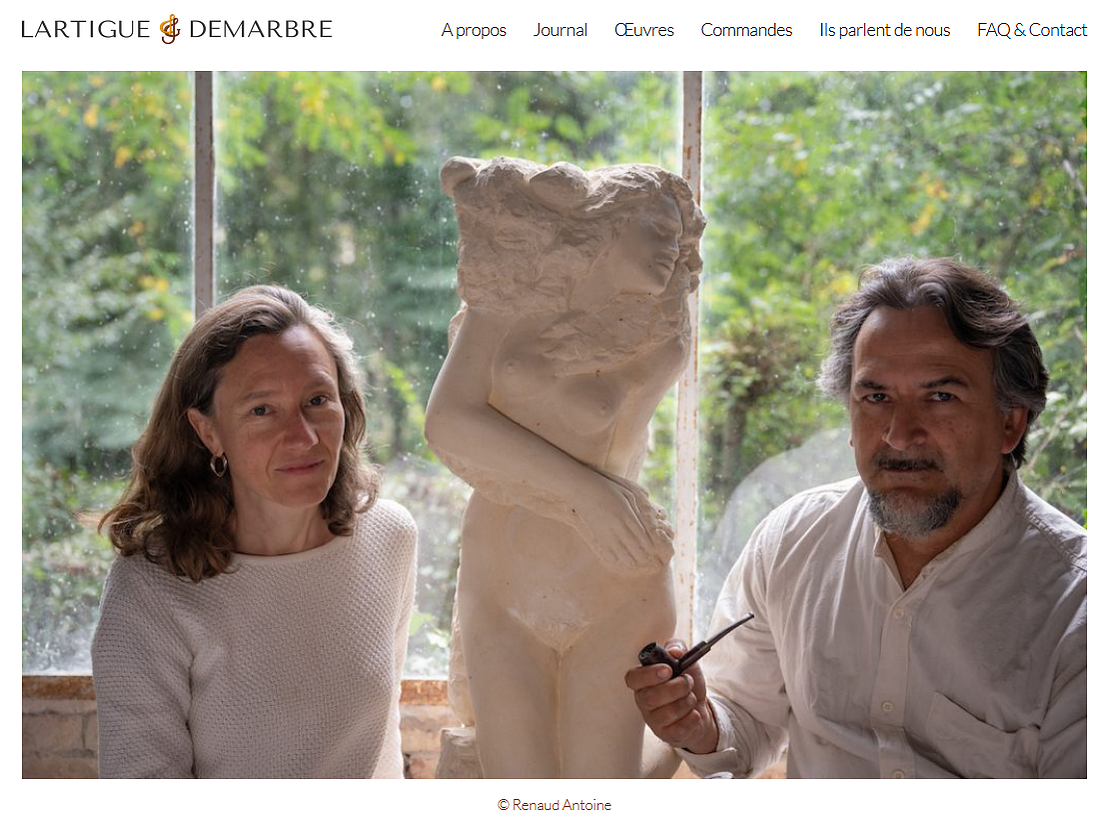
Task: Click the ornamental emblem in the site logo
Action: point(170,29)
